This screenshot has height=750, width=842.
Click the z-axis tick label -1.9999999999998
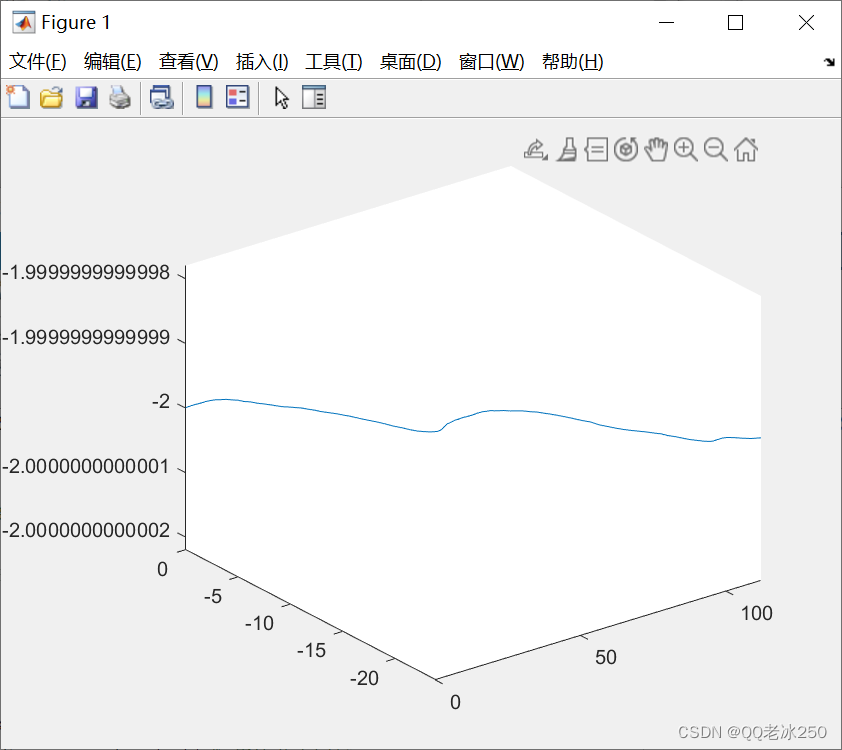tap(86, 273)
